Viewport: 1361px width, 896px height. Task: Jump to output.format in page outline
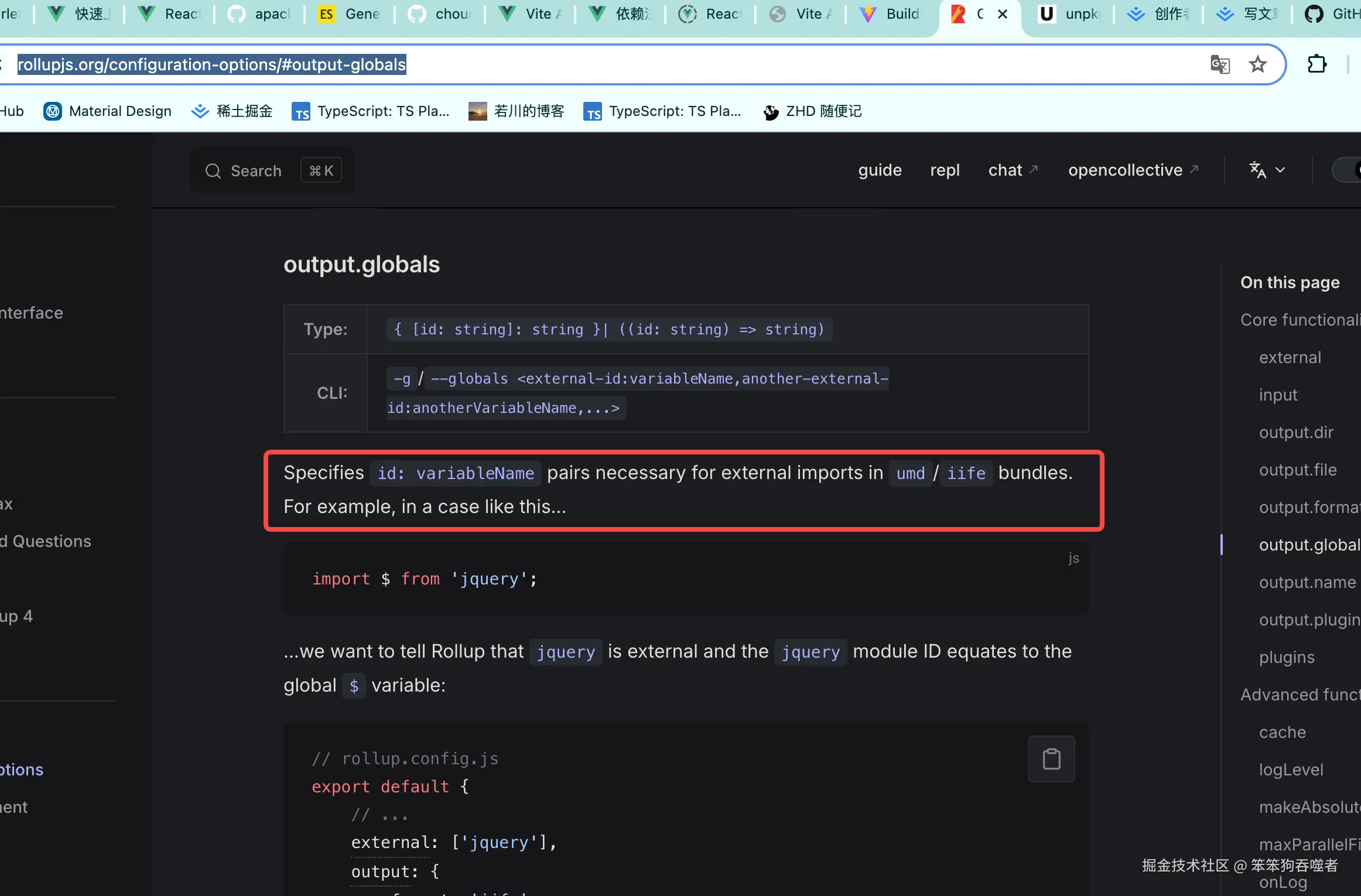click(x=1308, y=507)
